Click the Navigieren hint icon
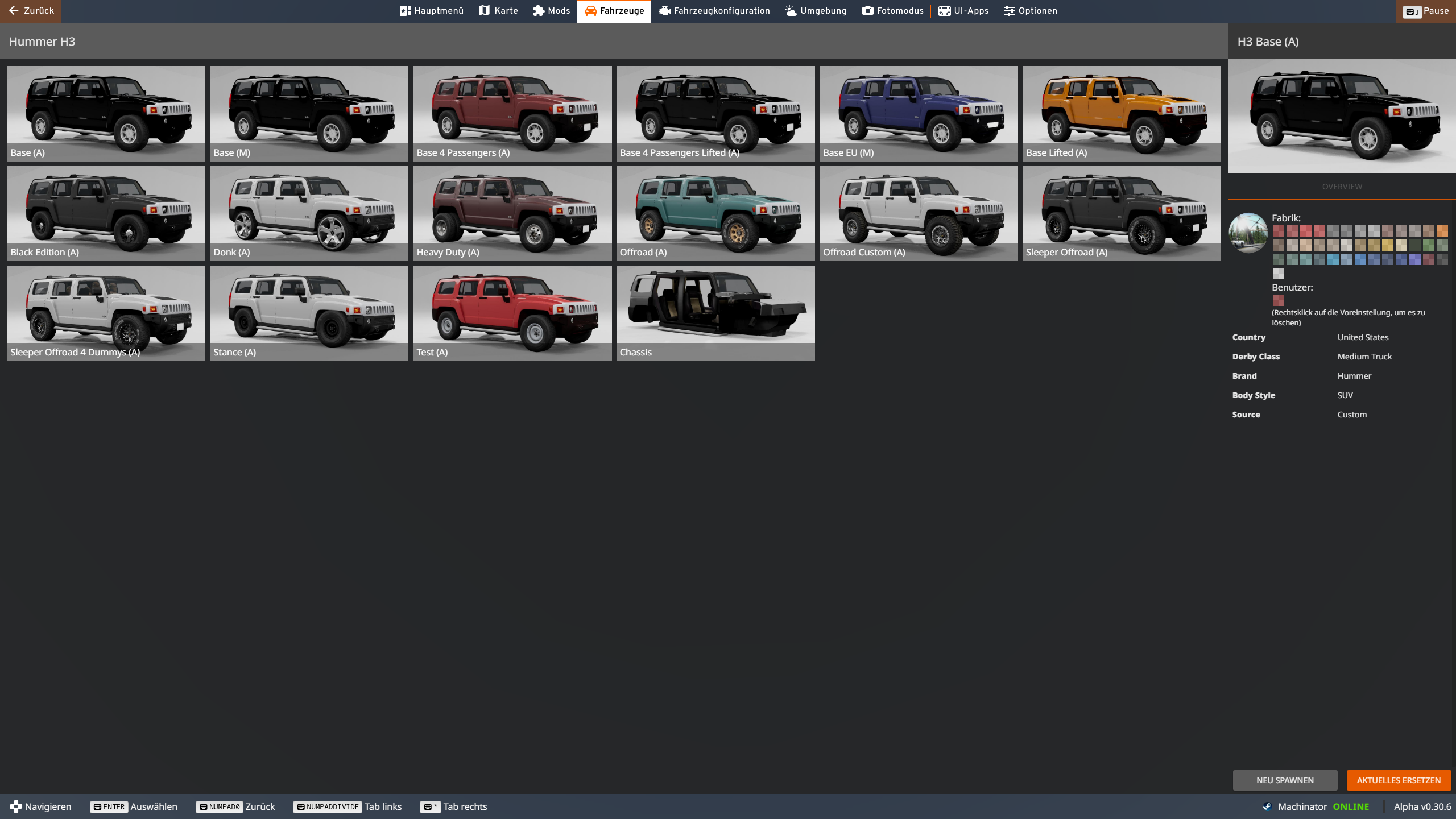Image resolution: width=1456 pixels, height=819 pixels. click(x=16, y=806)
